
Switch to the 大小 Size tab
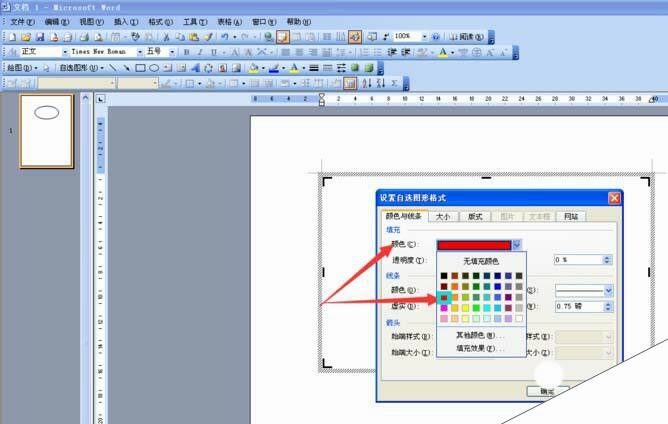(443, 216)
